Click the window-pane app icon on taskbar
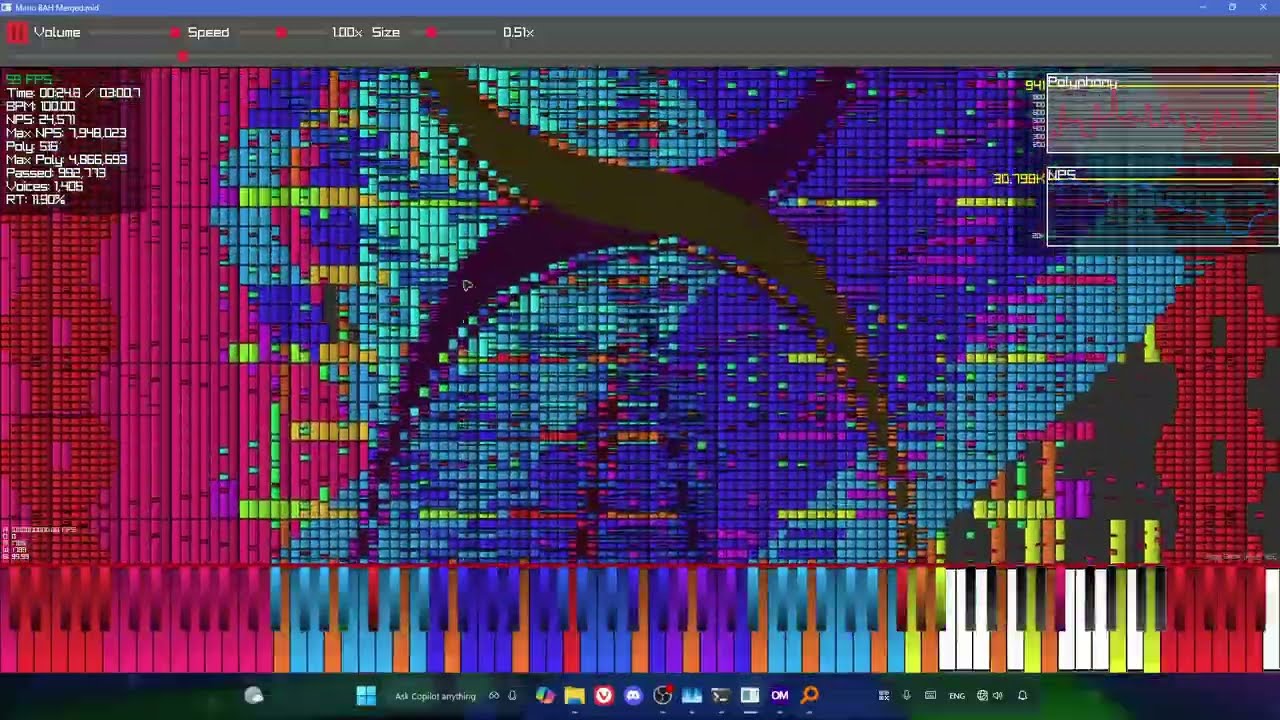This screenshot has width=1280, height=720. point(750,696)
